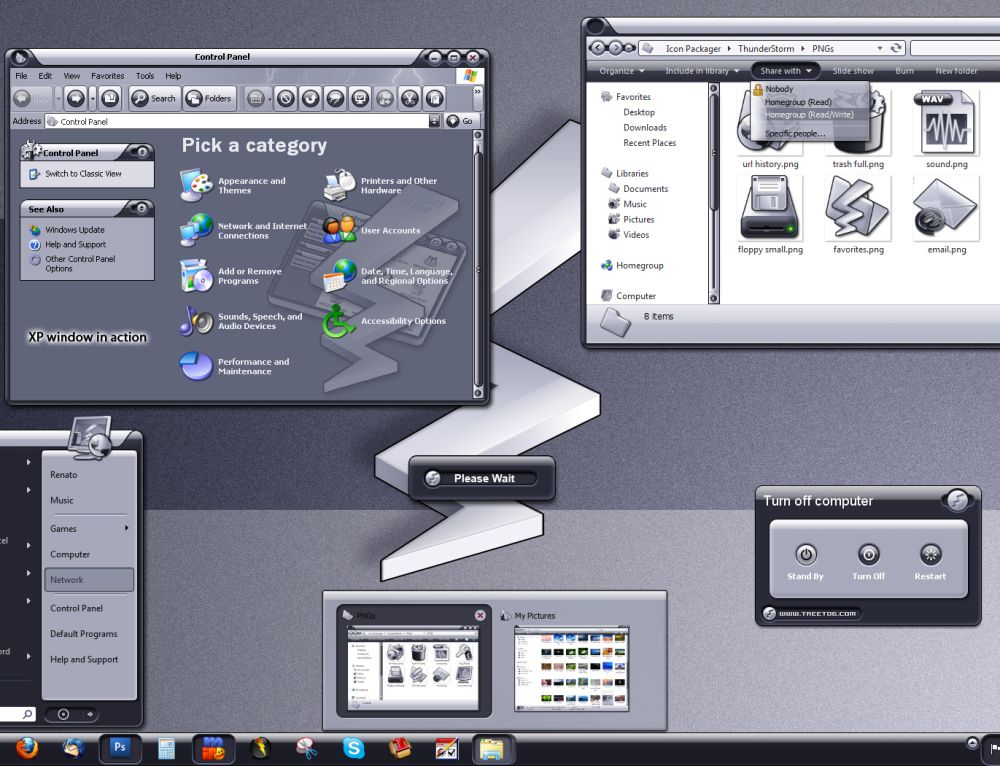
Task: Click the Search button in Control Panel toolbar
Action: coord(153,98)
